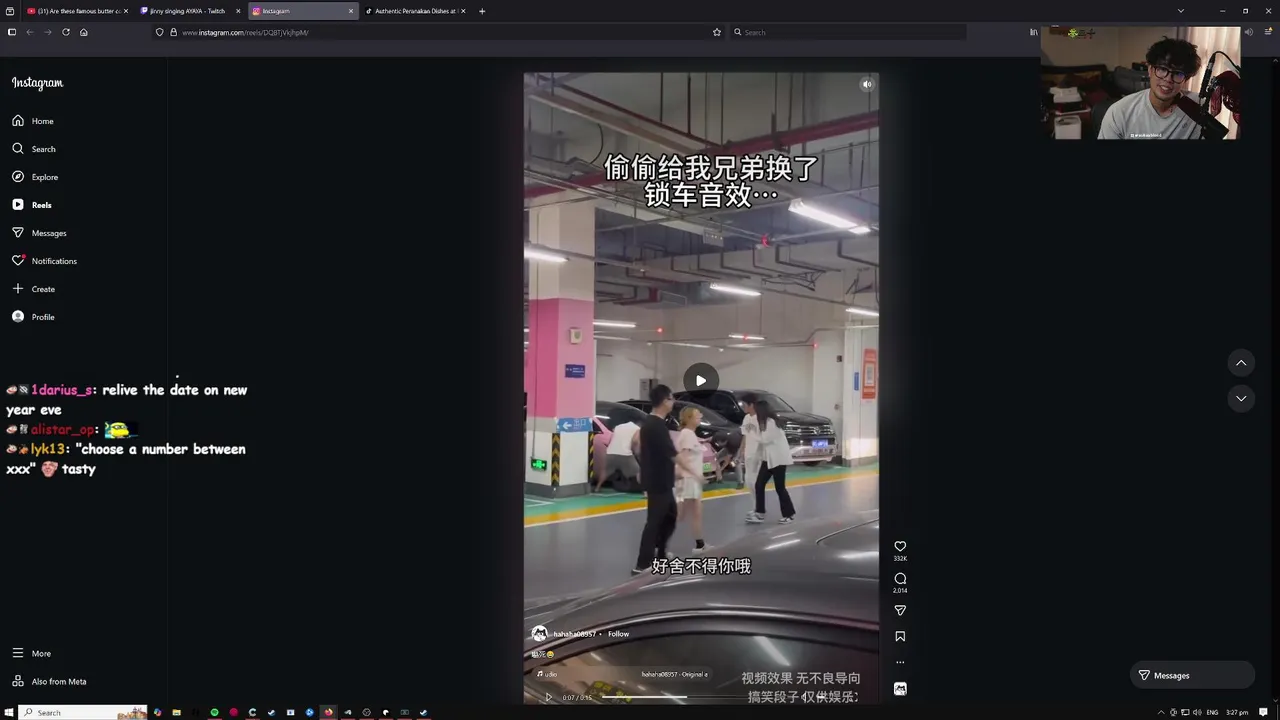
Task: Open File Explorer from taskbar
Action: (176, 712)
